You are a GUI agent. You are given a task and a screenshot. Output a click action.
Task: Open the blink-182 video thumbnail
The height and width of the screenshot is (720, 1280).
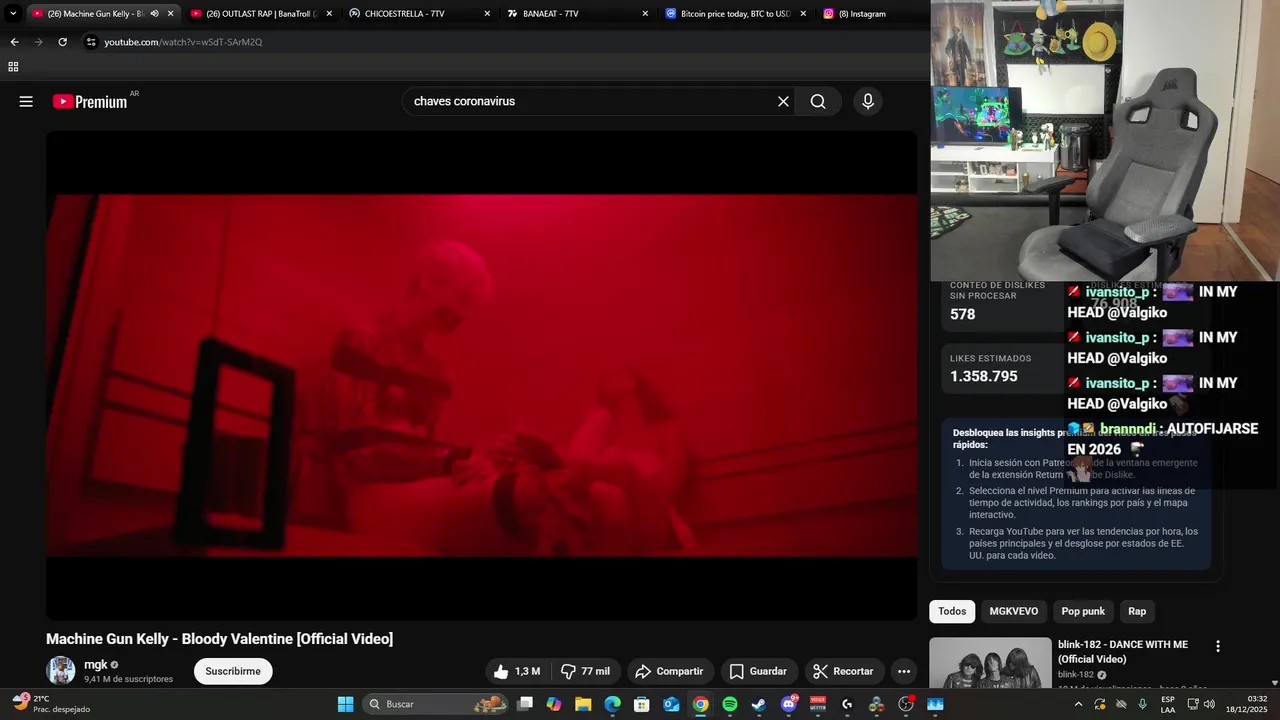990,664
